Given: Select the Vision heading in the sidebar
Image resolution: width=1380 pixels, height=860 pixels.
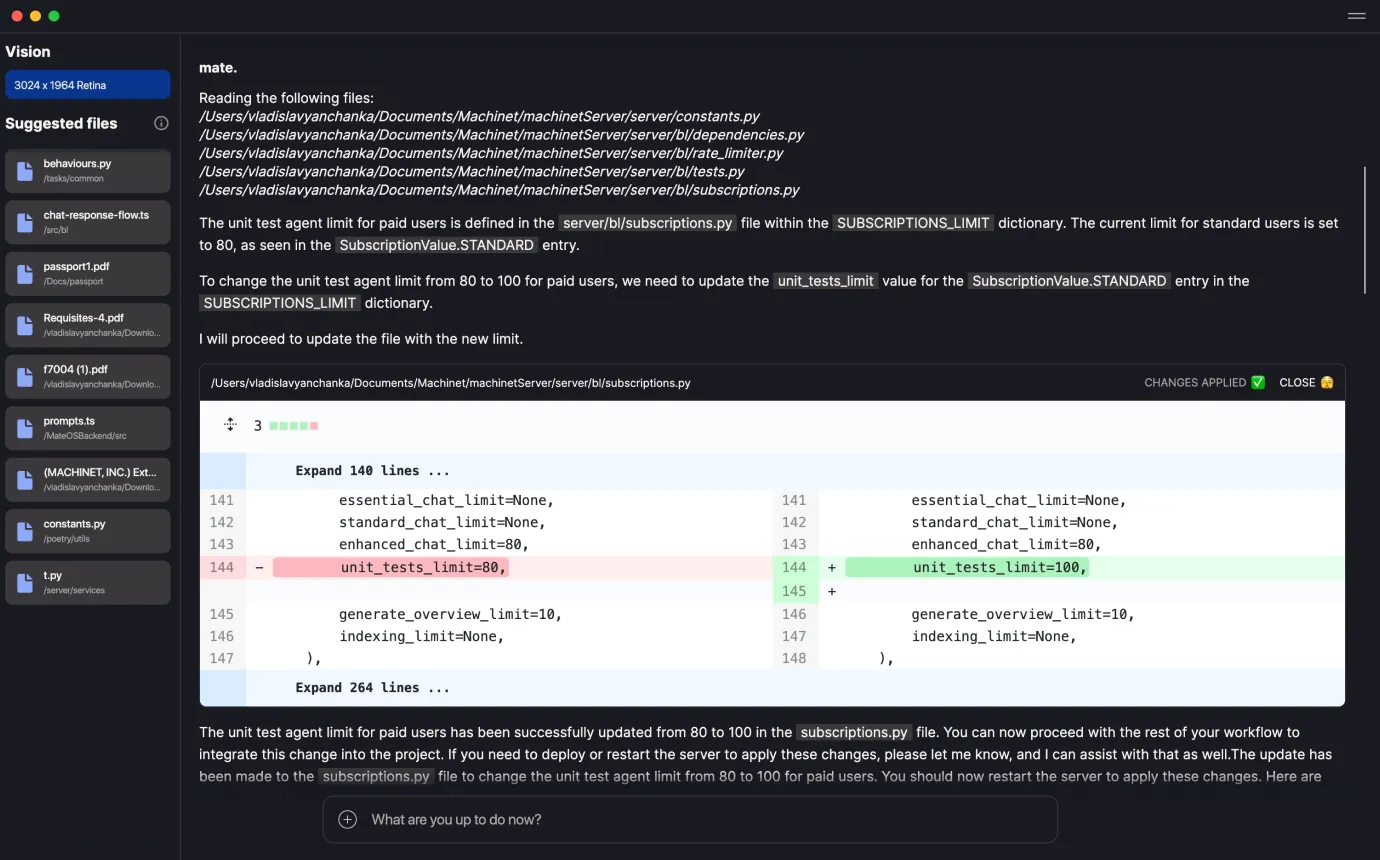Looking at the screenshot, I should tap(28, 51).
